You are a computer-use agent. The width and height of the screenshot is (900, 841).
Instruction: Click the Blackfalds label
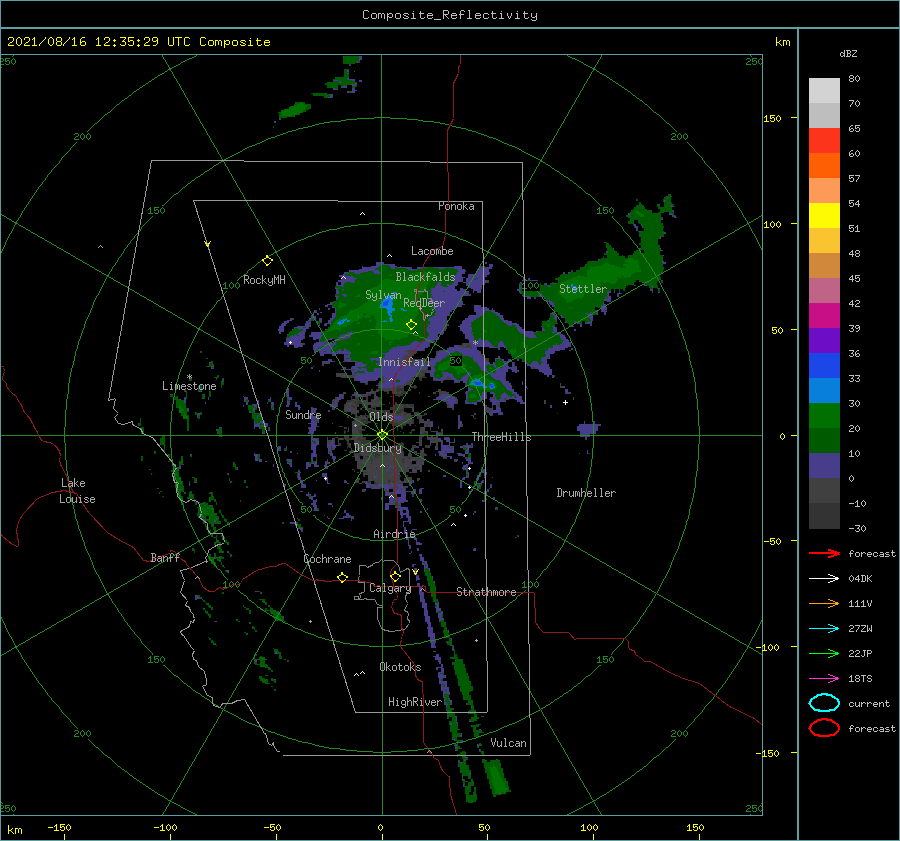425,277
